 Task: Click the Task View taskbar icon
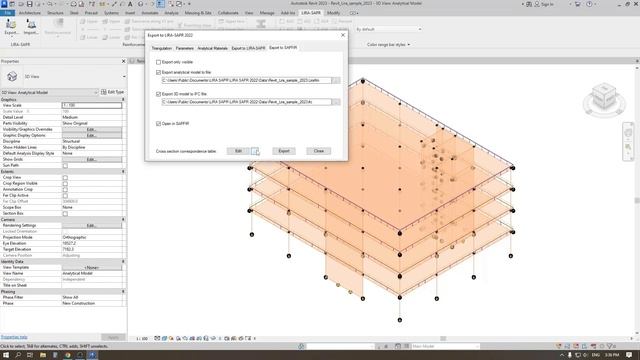[30, 355]
